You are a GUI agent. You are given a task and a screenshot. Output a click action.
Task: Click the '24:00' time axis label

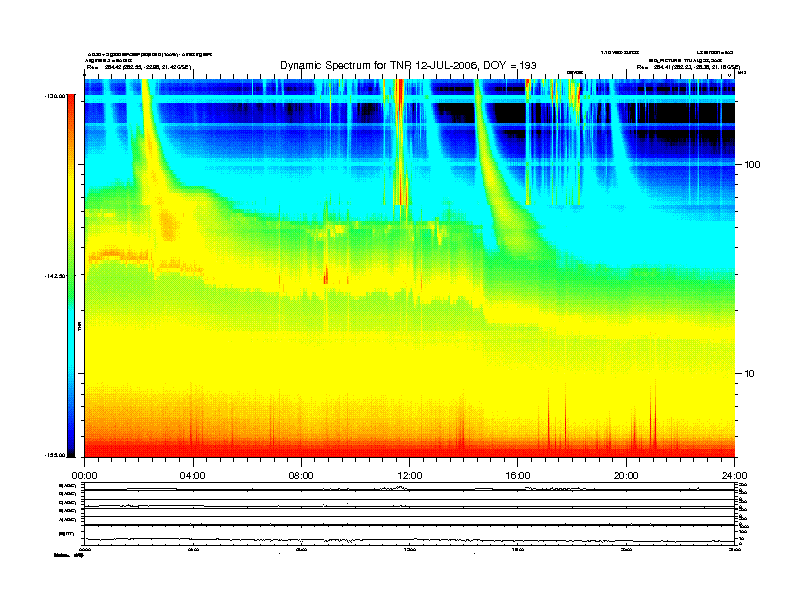point(734,476)
